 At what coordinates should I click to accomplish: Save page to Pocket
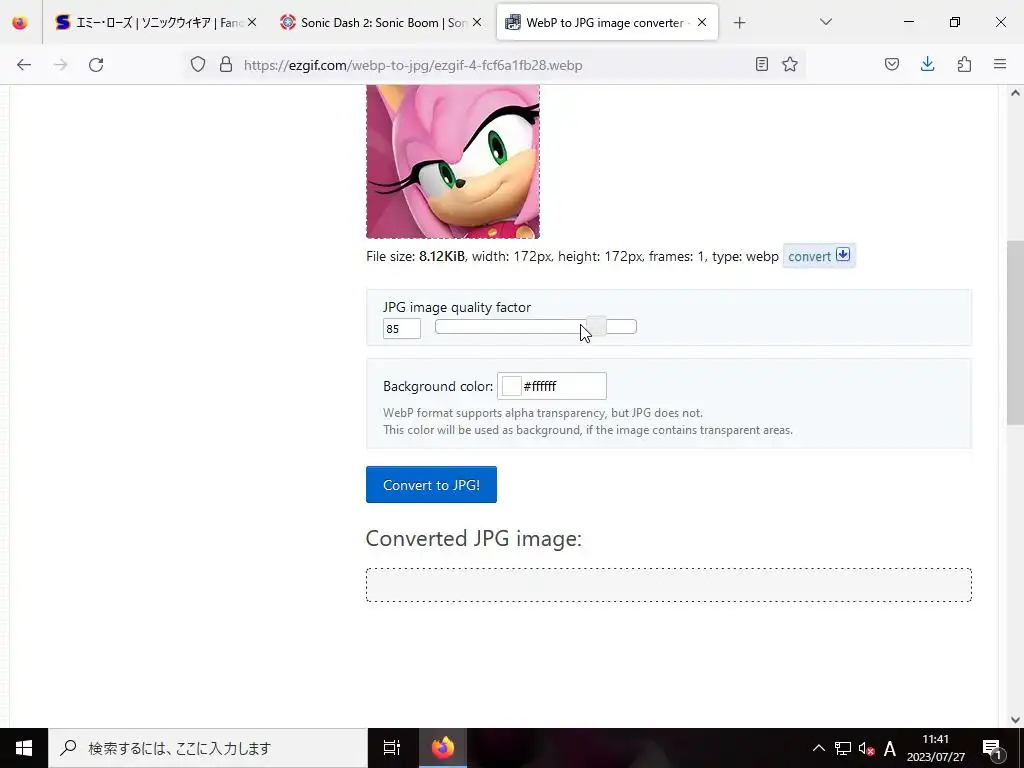[891, 65]
